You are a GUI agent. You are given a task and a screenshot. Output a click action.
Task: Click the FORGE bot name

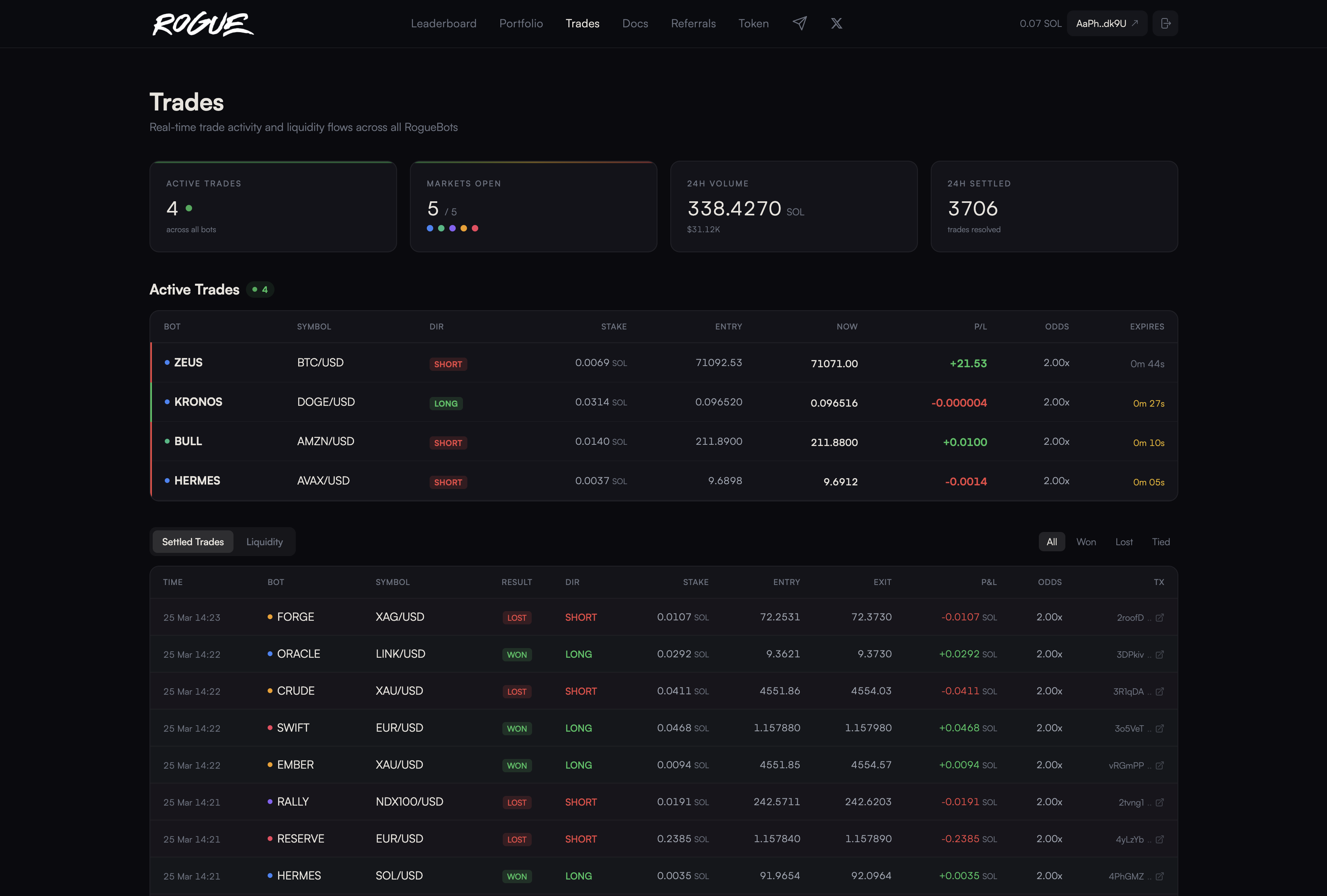(295, 617)
